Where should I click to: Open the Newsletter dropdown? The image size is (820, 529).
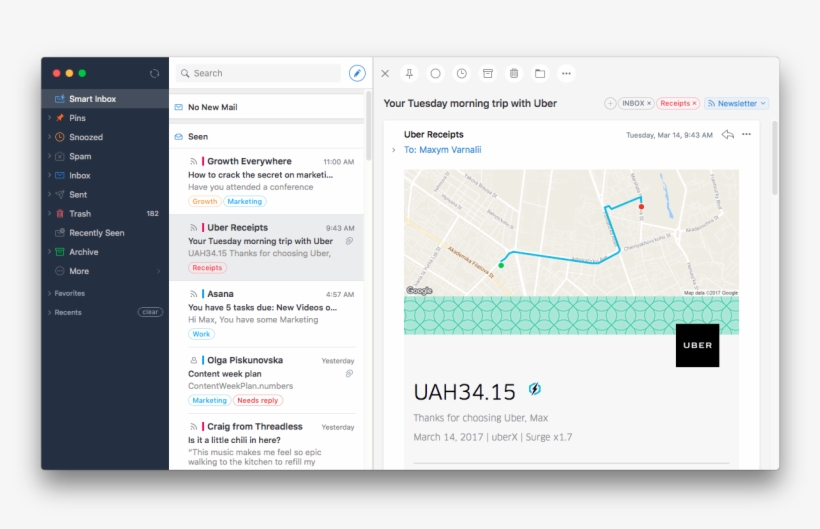(x=763, y=103)
